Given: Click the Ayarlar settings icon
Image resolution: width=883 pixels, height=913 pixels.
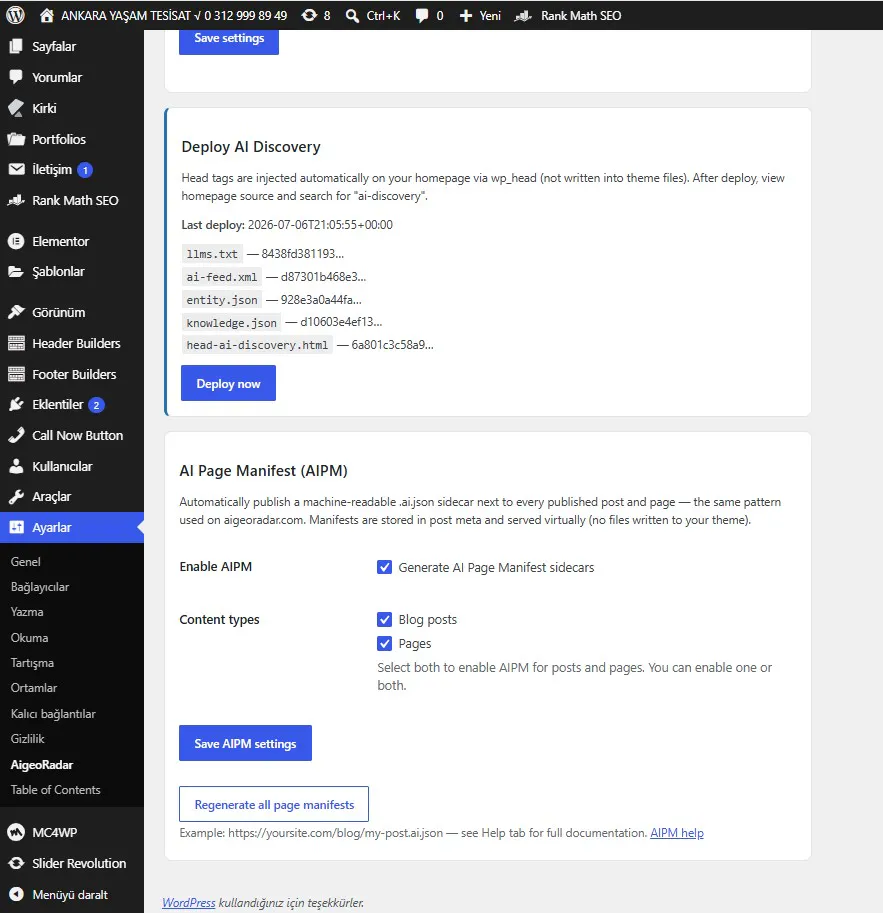Looking at the screenshot, I should coord(16,527).
